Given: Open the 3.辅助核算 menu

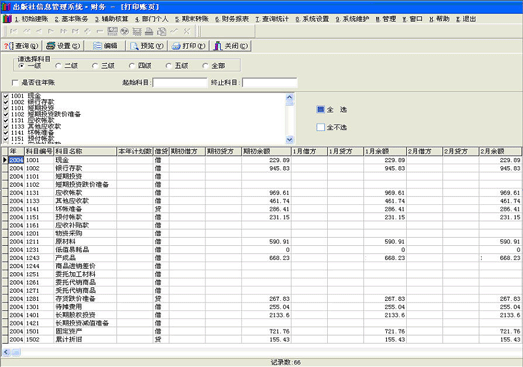Looking at the screenshot, I should pyautogui.click(x=111, y=19).
